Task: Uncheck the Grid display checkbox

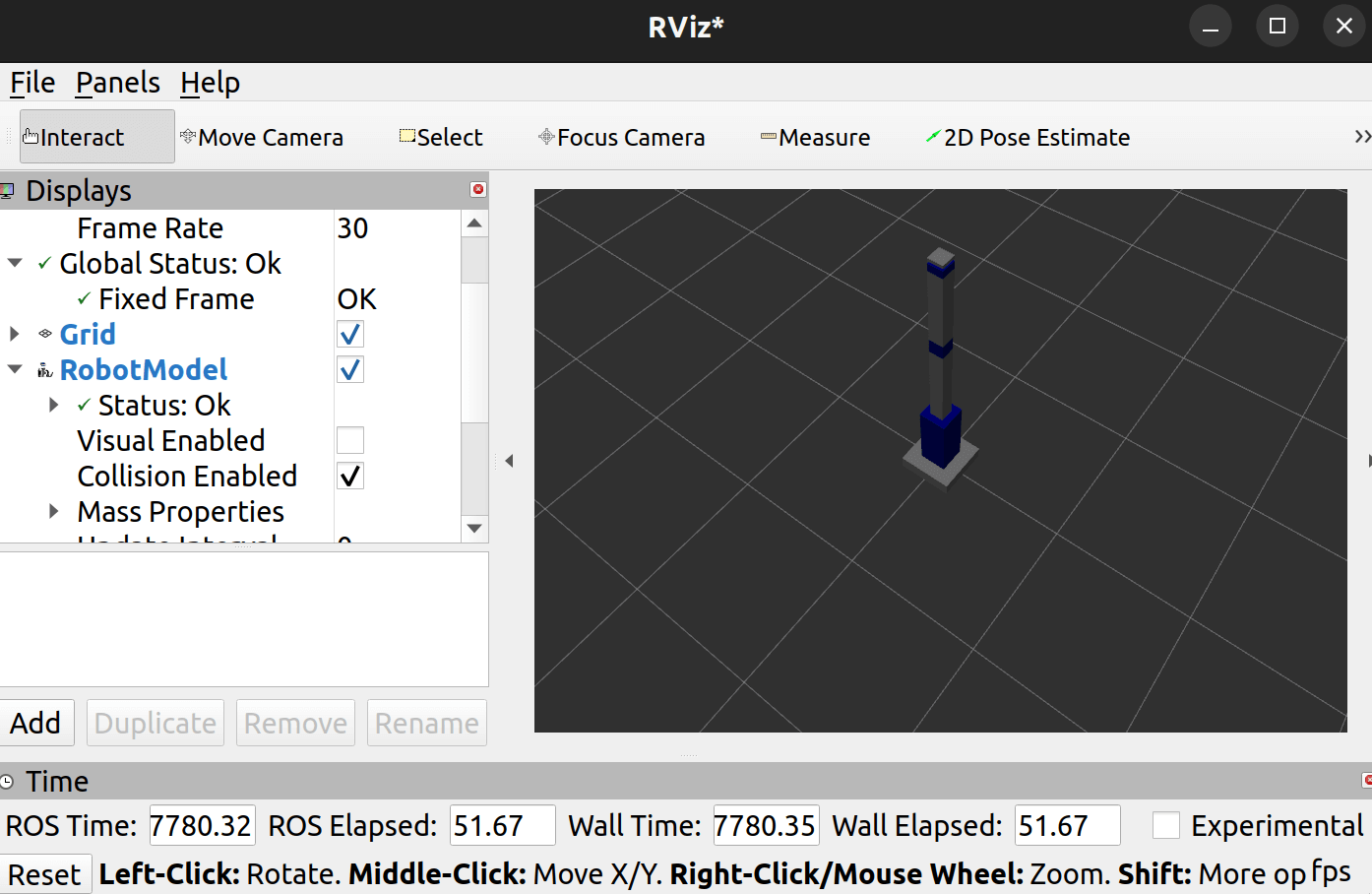Action: coord(350,335)
